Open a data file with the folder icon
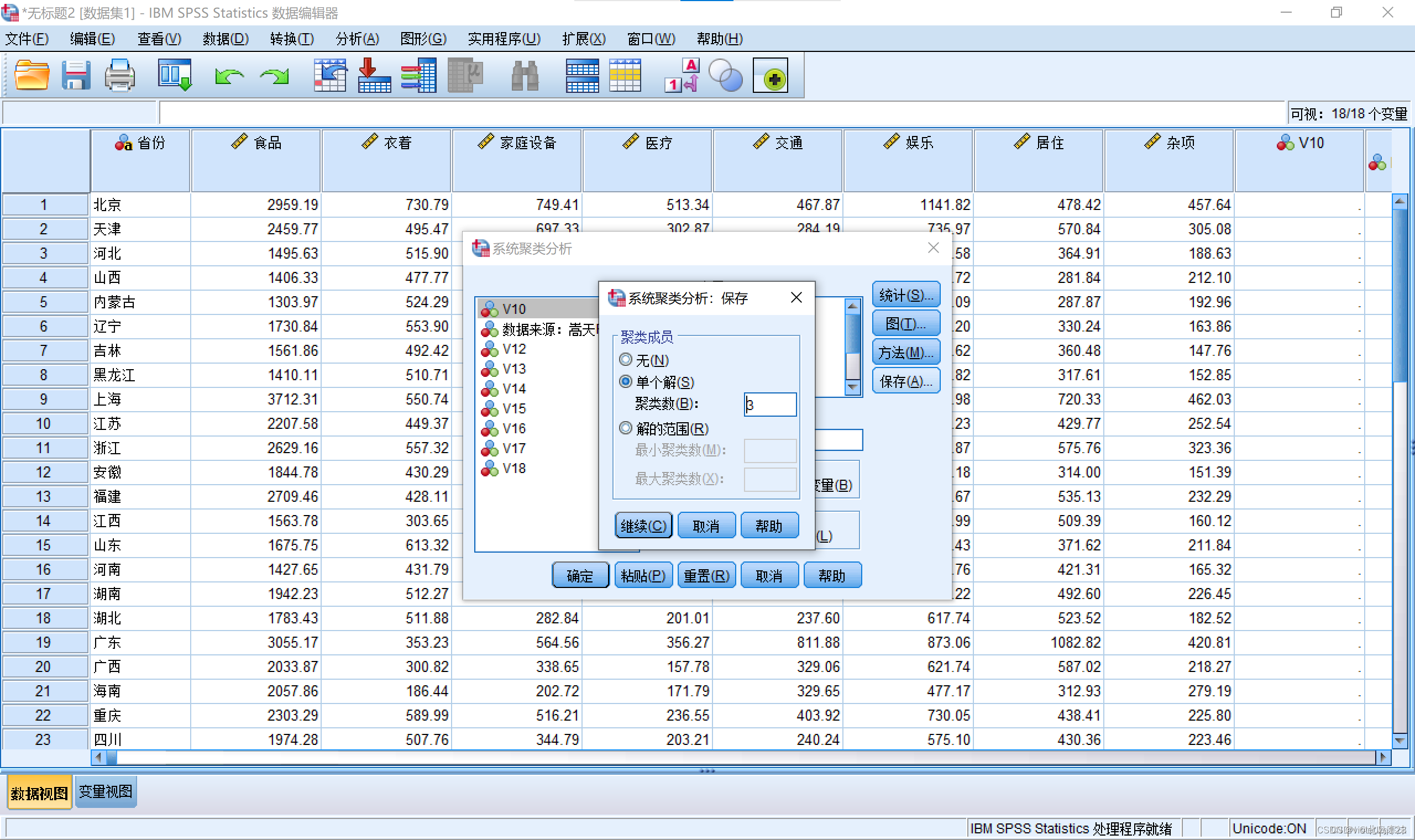The height and width of the screenshot is (840, 1415). (x=31, y=75)
